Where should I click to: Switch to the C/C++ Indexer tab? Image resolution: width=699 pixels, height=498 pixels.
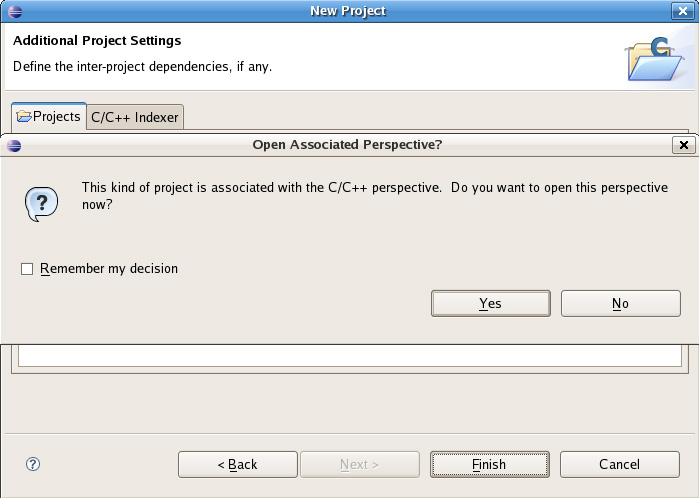coord(135,117)
